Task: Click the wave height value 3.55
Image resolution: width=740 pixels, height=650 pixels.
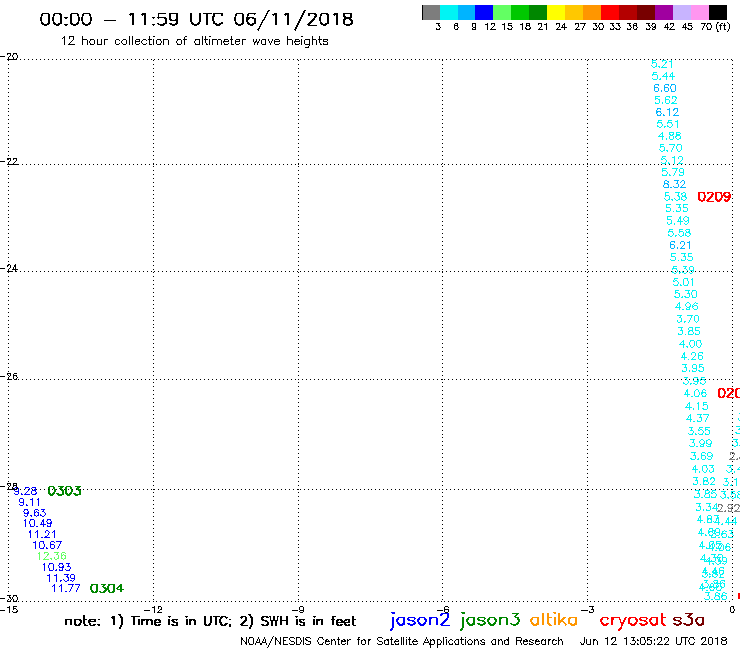Action: point(699,431)
